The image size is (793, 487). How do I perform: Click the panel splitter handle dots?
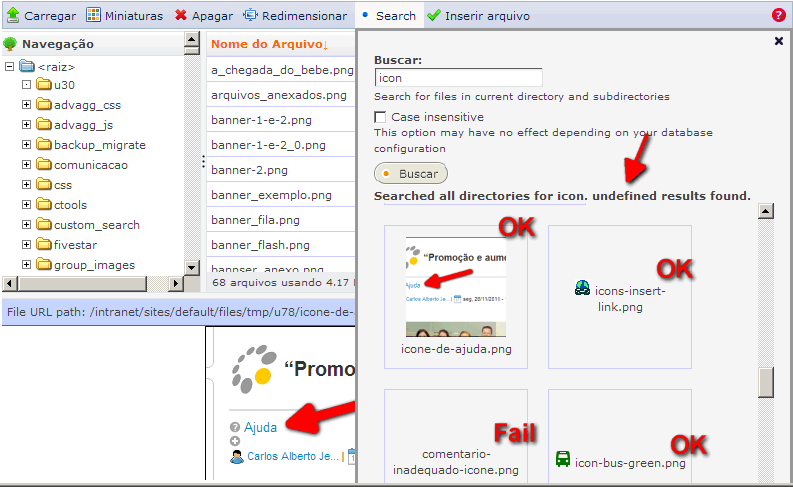pos(203,161)
